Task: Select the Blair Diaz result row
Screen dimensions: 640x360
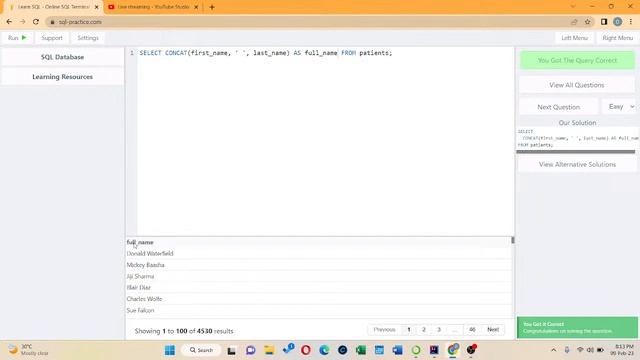Action: tap(318, 287)
